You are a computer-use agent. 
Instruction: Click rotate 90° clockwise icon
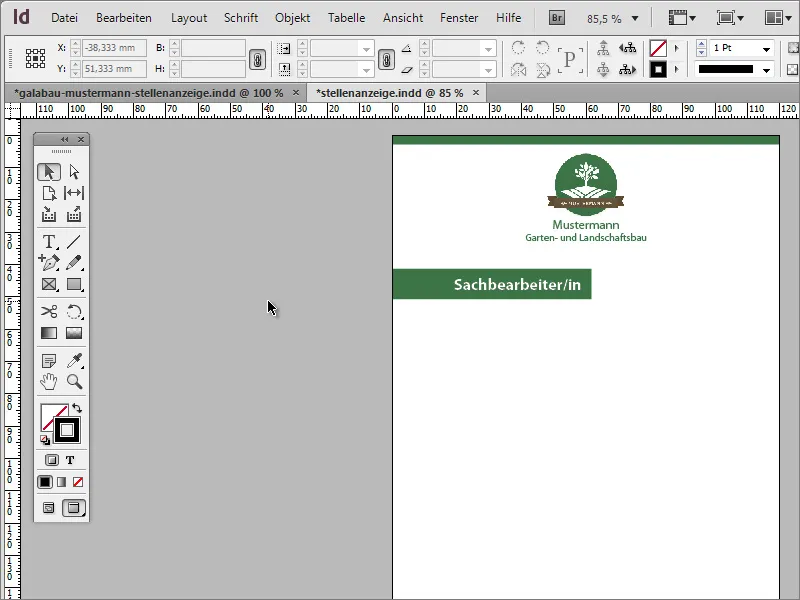[518, 48]
